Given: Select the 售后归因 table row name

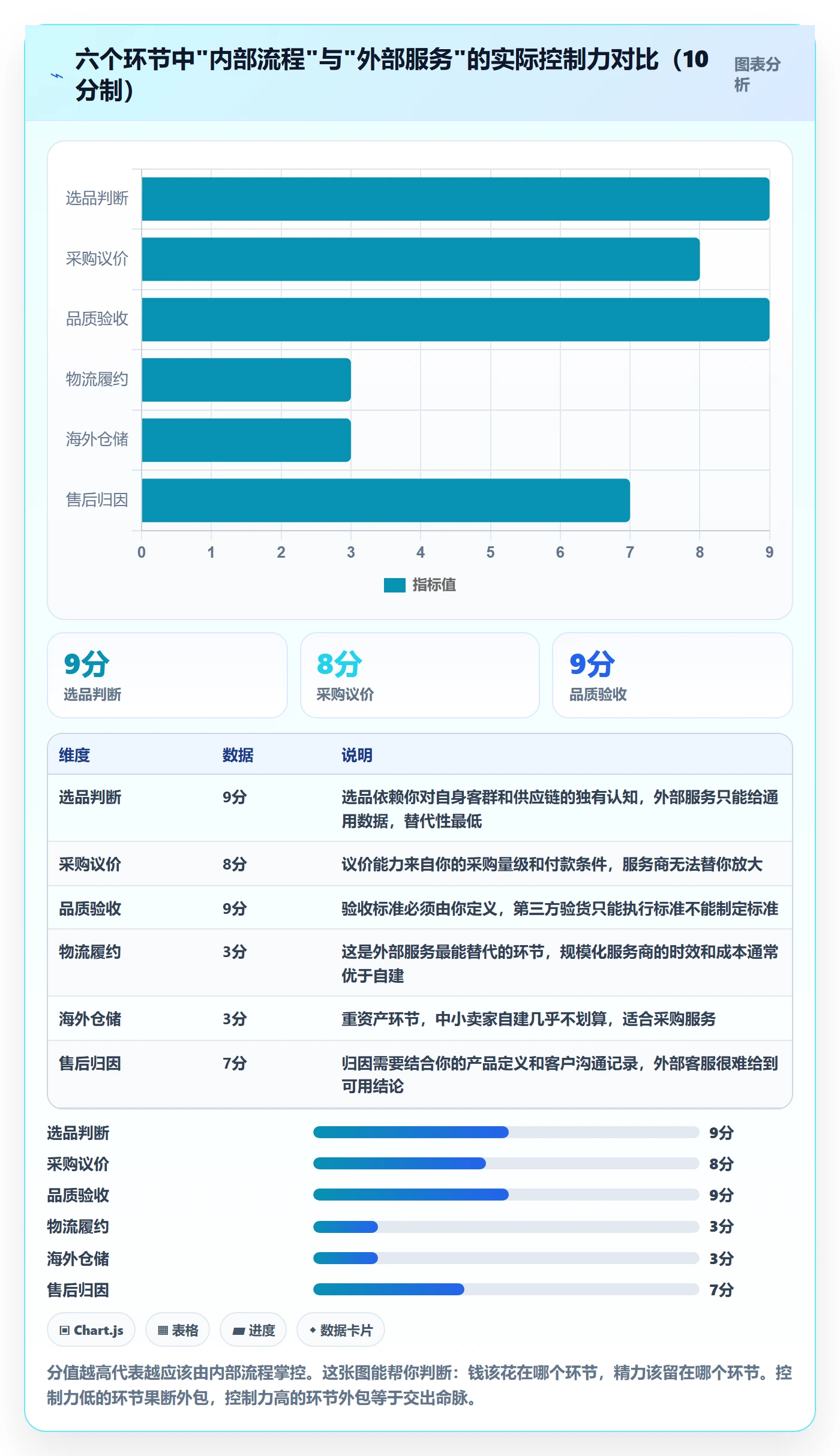Looking at the screenshot, I should point(90,1063).
